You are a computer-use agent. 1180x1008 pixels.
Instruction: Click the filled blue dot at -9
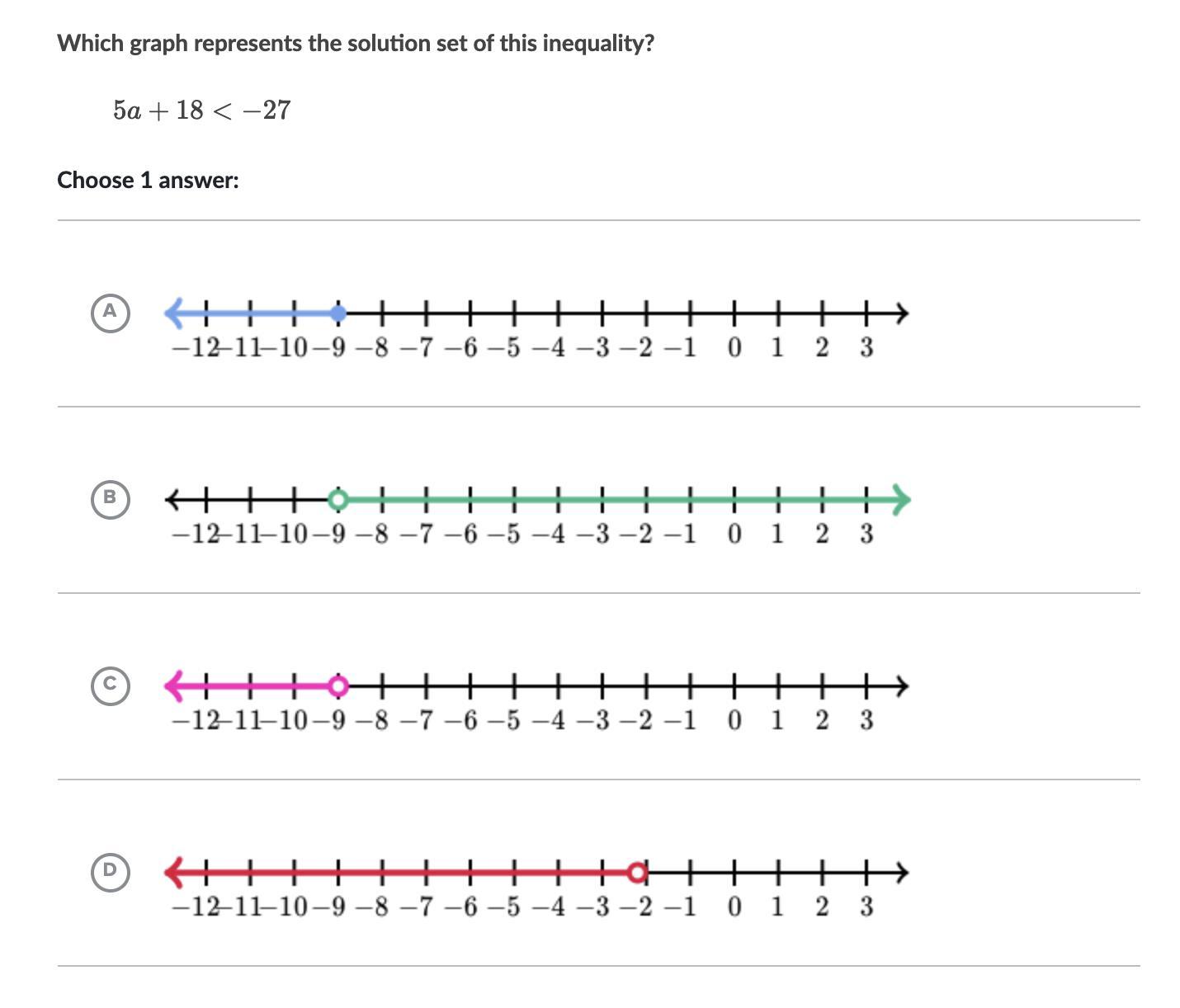point(337,313)
